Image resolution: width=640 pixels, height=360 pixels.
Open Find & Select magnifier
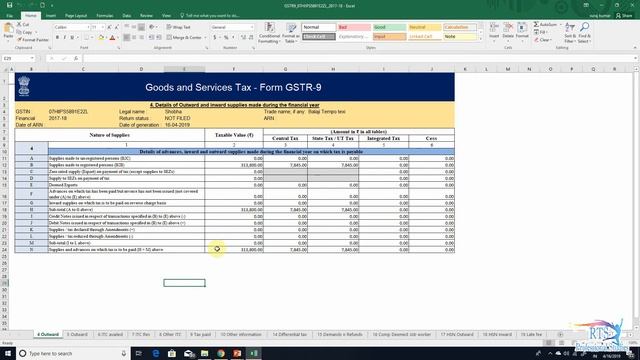[x=584, y=33]
